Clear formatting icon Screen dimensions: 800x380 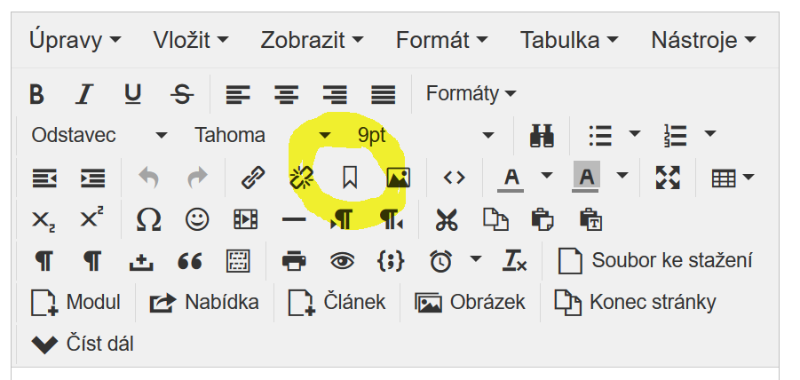(x=514, y=262)
